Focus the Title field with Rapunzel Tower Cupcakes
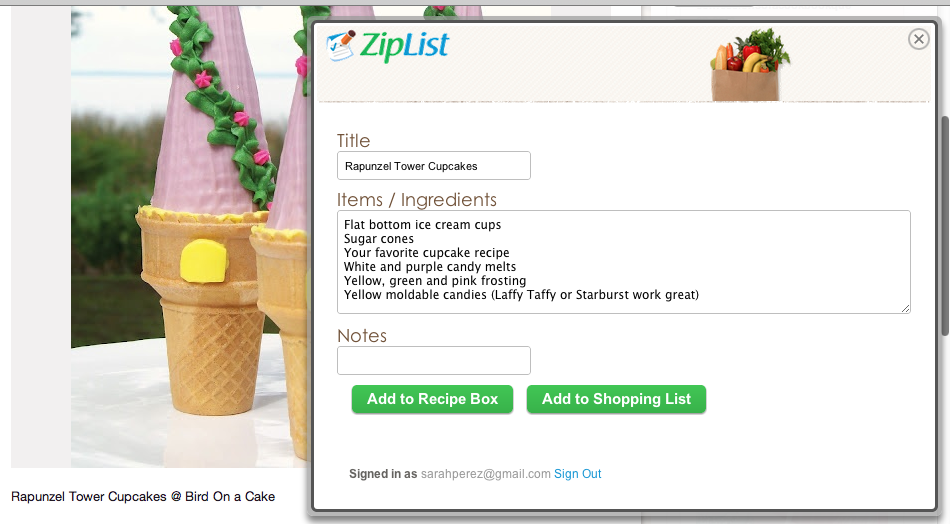The height and width of the screenshot is (524, 950). (x=434, y=165)
